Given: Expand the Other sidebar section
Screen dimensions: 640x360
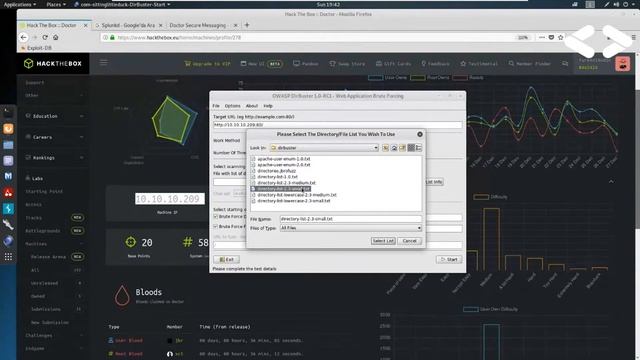Looking at the screenshot, I should (55, 95).
